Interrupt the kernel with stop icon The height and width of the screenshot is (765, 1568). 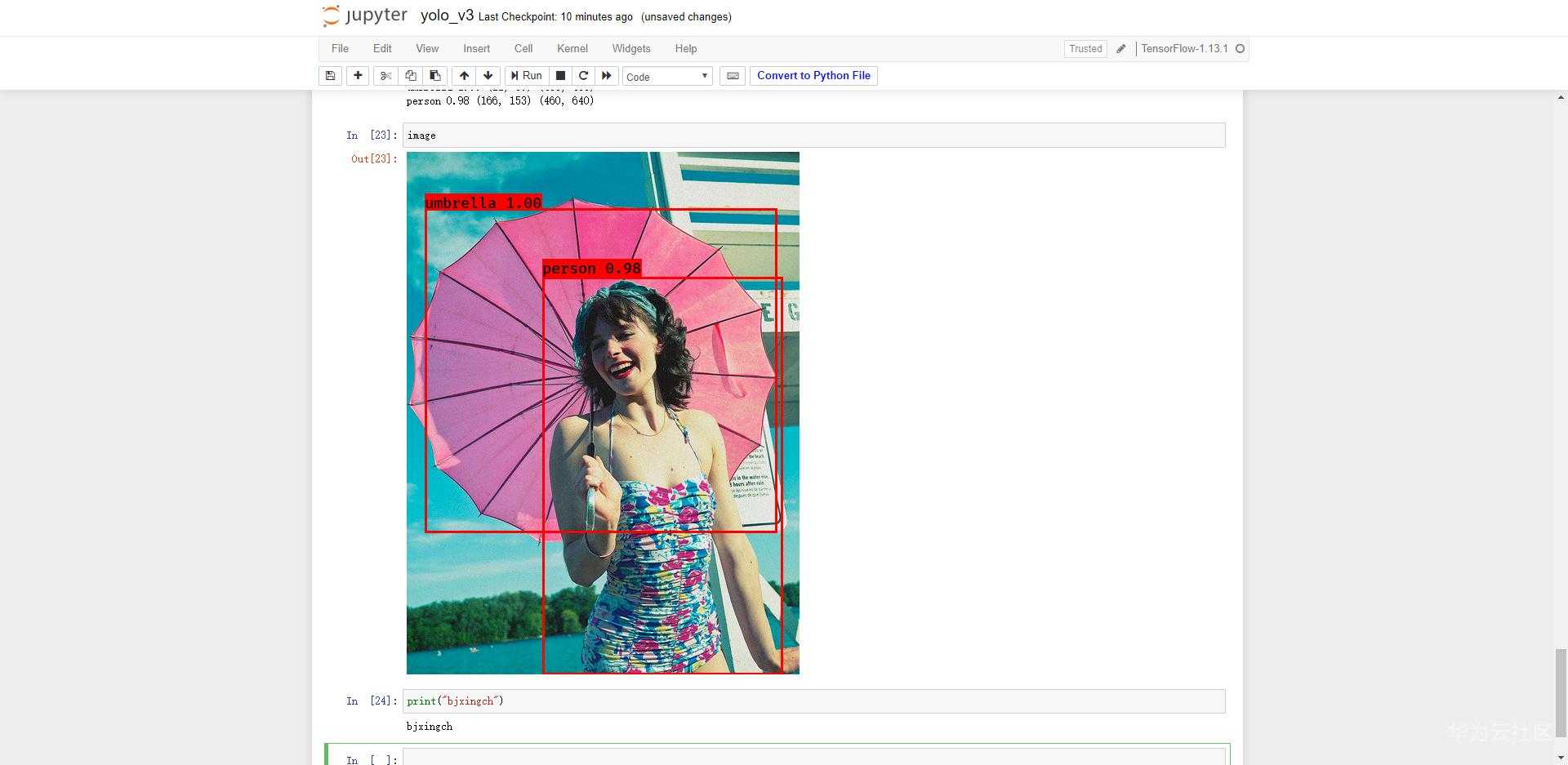[560, 76]
